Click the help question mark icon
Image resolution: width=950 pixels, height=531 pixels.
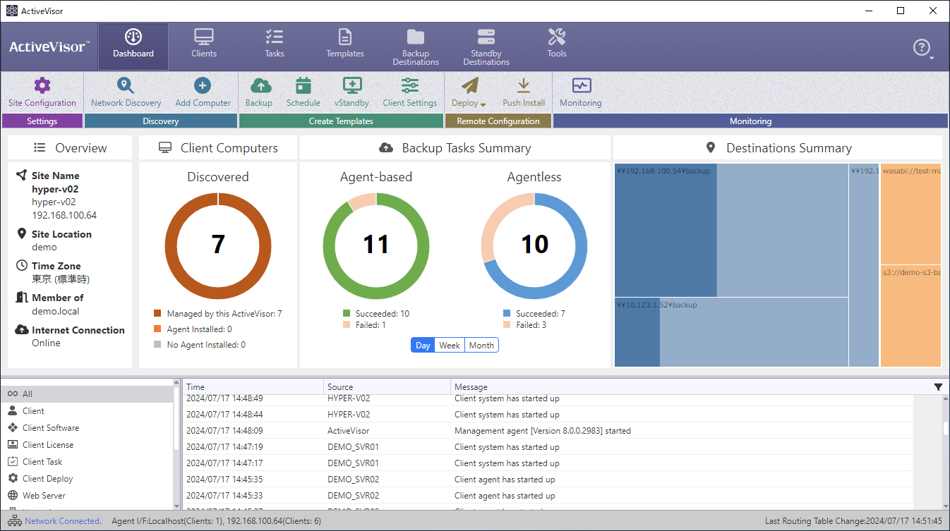pyautogui.click(x=922, y=47)
